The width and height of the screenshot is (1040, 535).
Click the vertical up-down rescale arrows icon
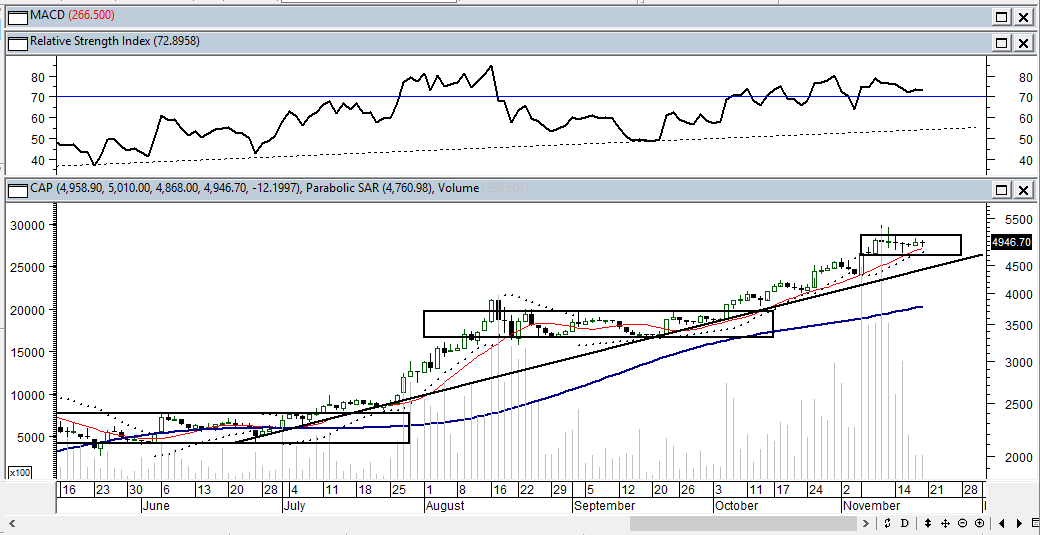click(x=929, y=524)
